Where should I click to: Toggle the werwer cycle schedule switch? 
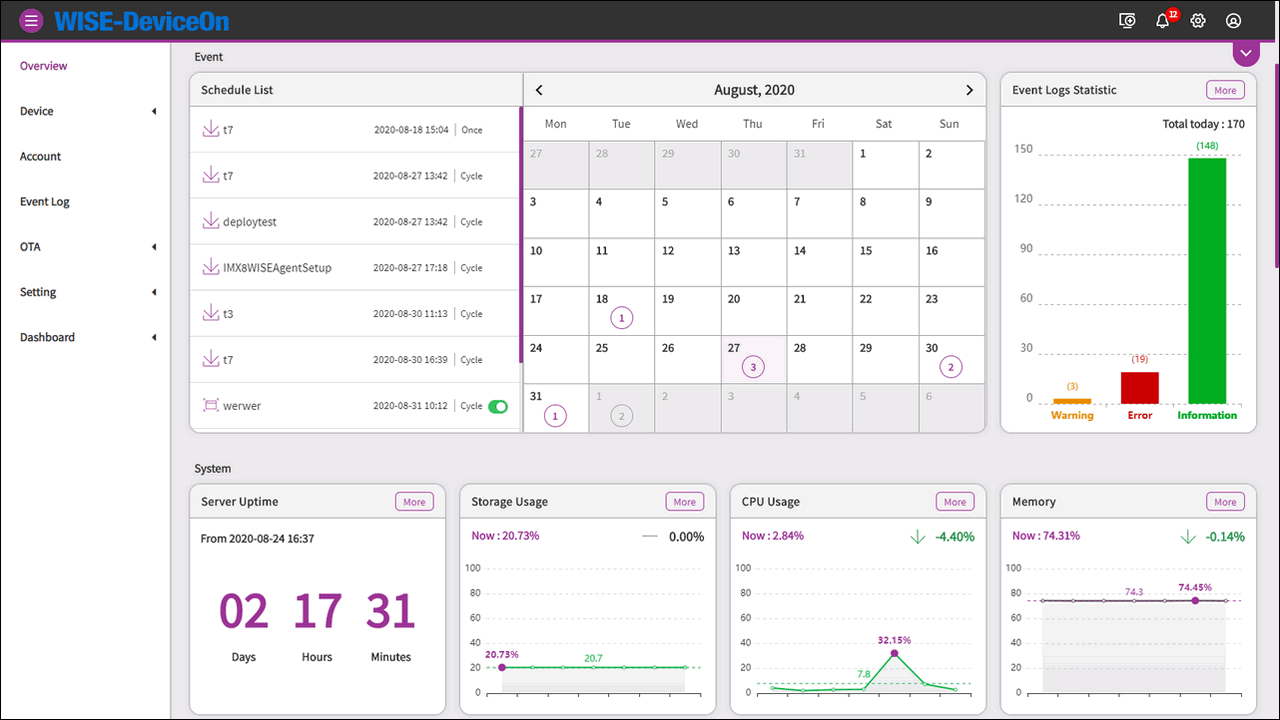point(497,406)
